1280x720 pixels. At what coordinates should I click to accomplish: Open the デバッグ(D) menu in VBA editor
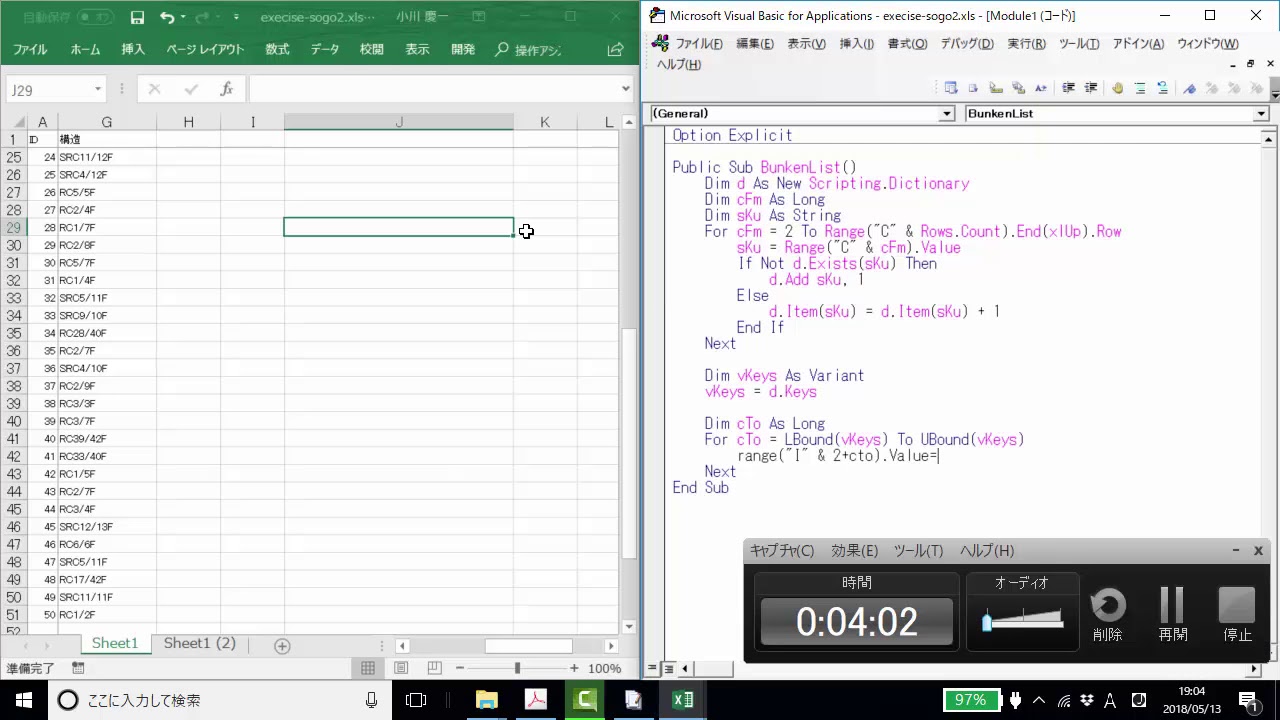tap(966, 44)
